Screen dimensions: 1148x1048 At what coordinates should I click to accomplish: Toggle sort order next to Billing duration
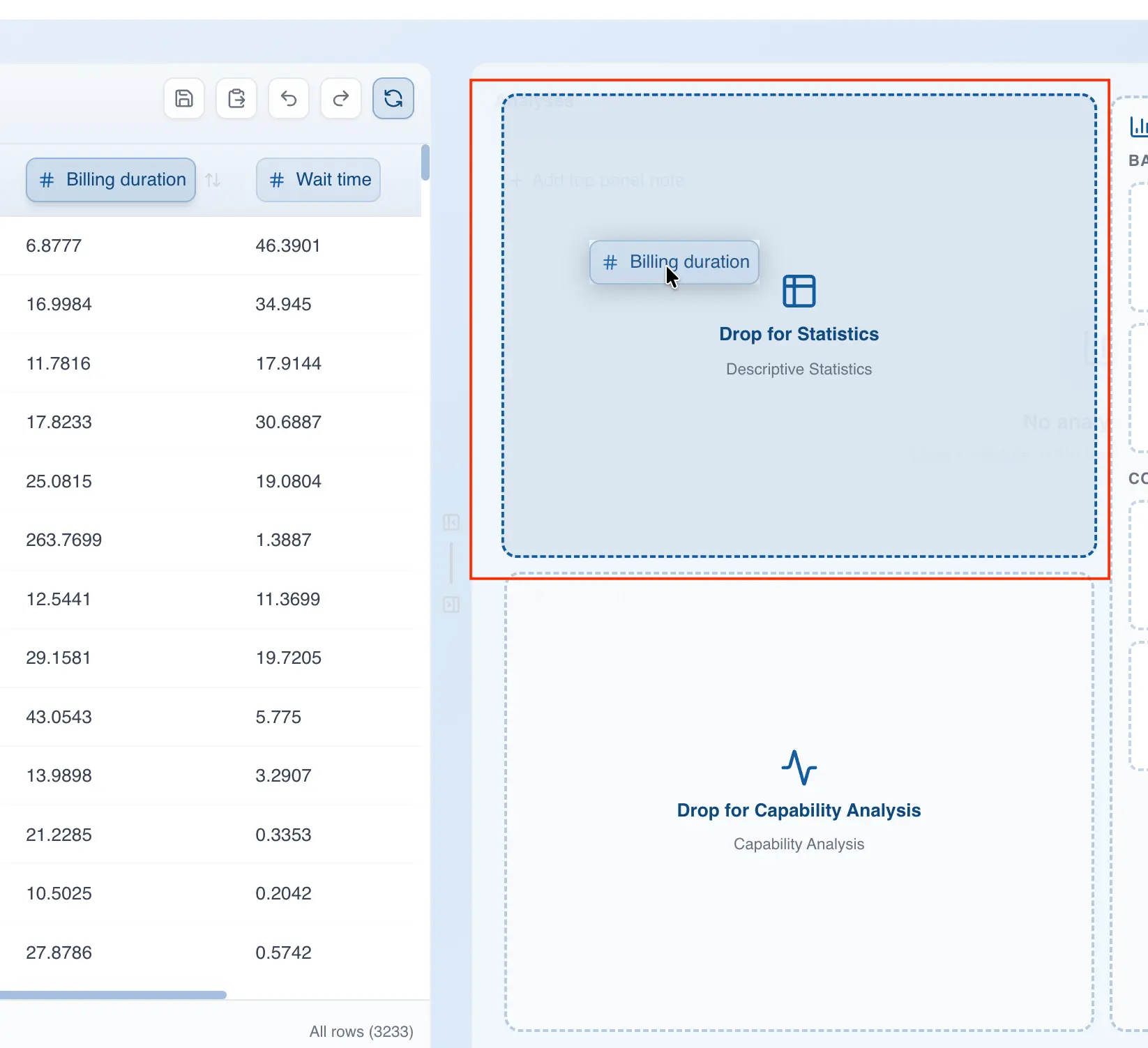pos(213,180)
